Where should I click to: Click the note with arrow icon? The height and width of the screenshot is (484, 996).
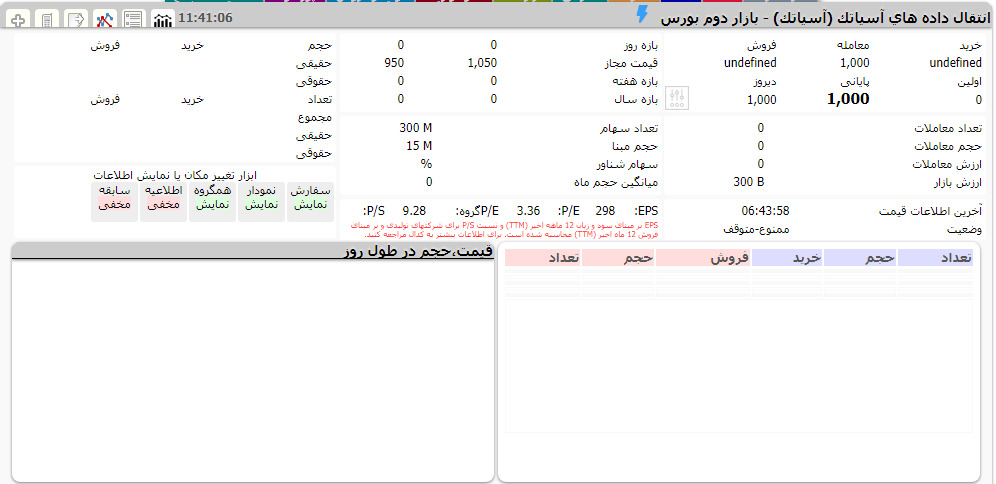(75, 19)
